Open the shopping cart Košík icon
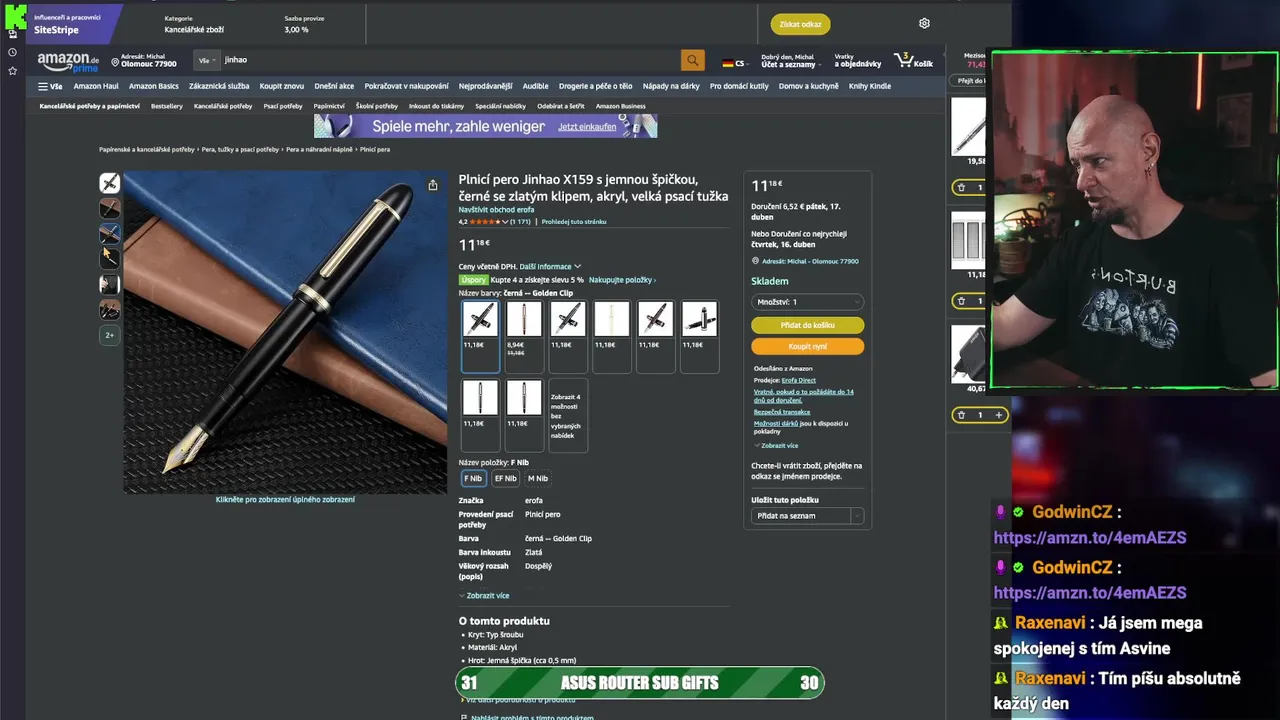This screenshot has width=1280, height=720. (913, 61)
